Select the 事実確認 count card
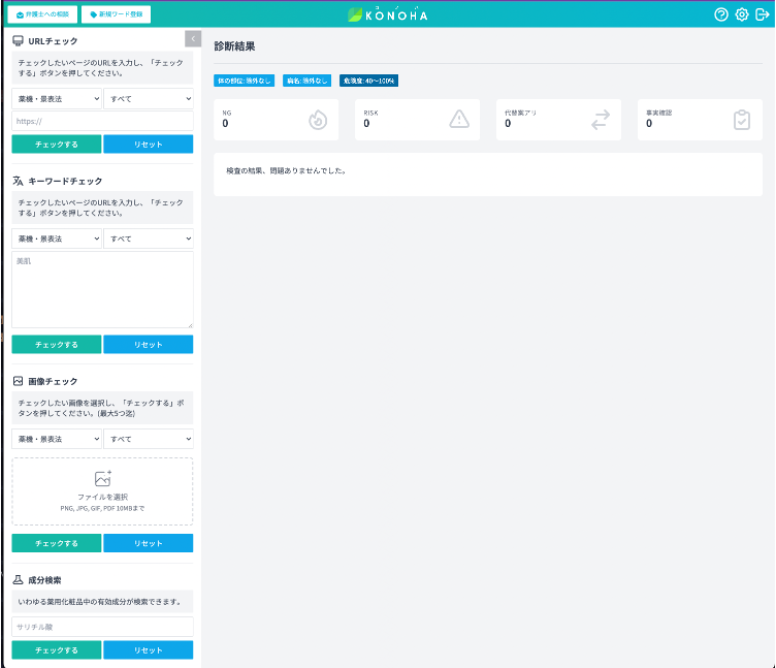This screenshot has width=776, height=668. pos(700,120)
